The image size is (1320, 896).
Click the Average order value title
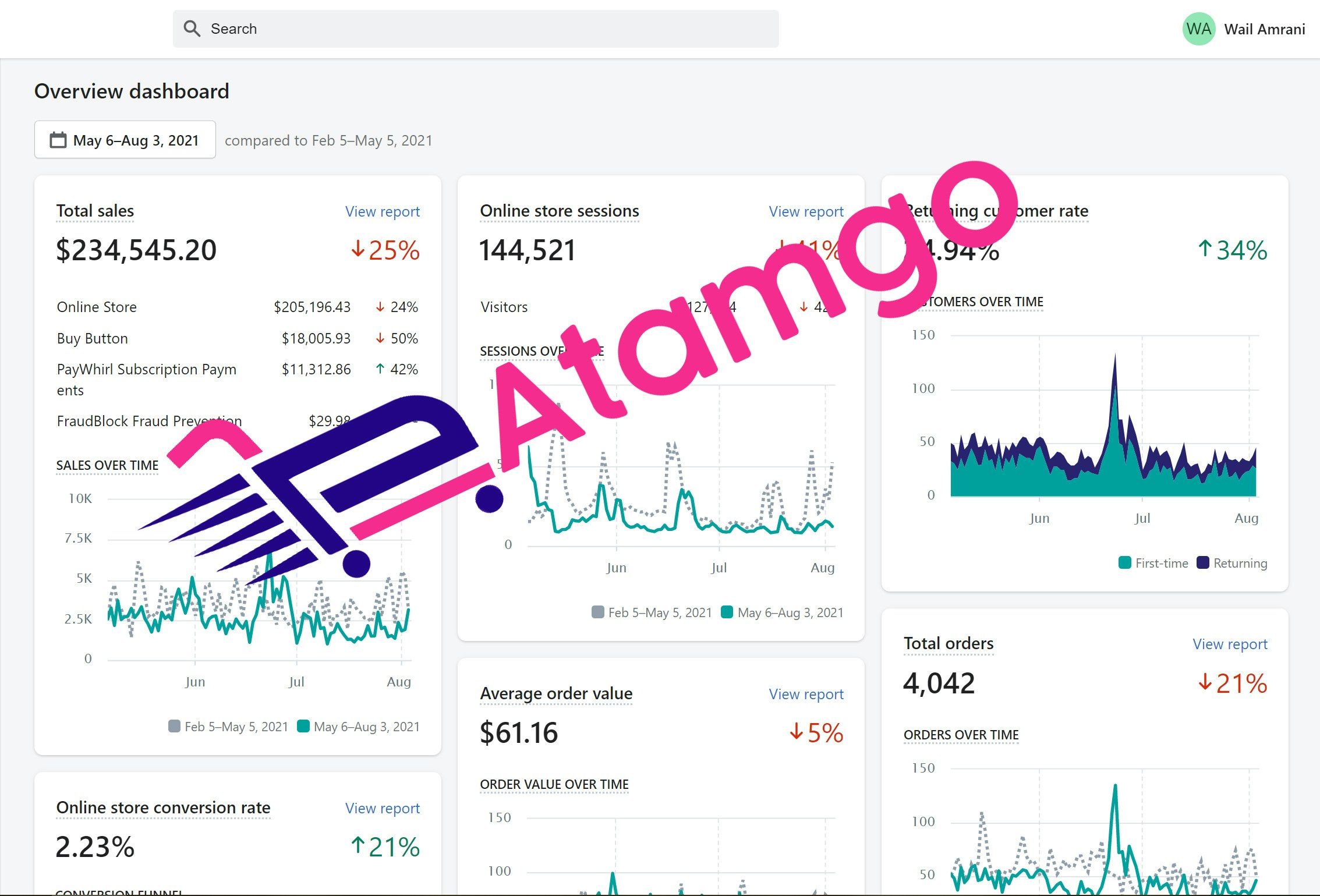pyautogui.click(x=556, y=693)
